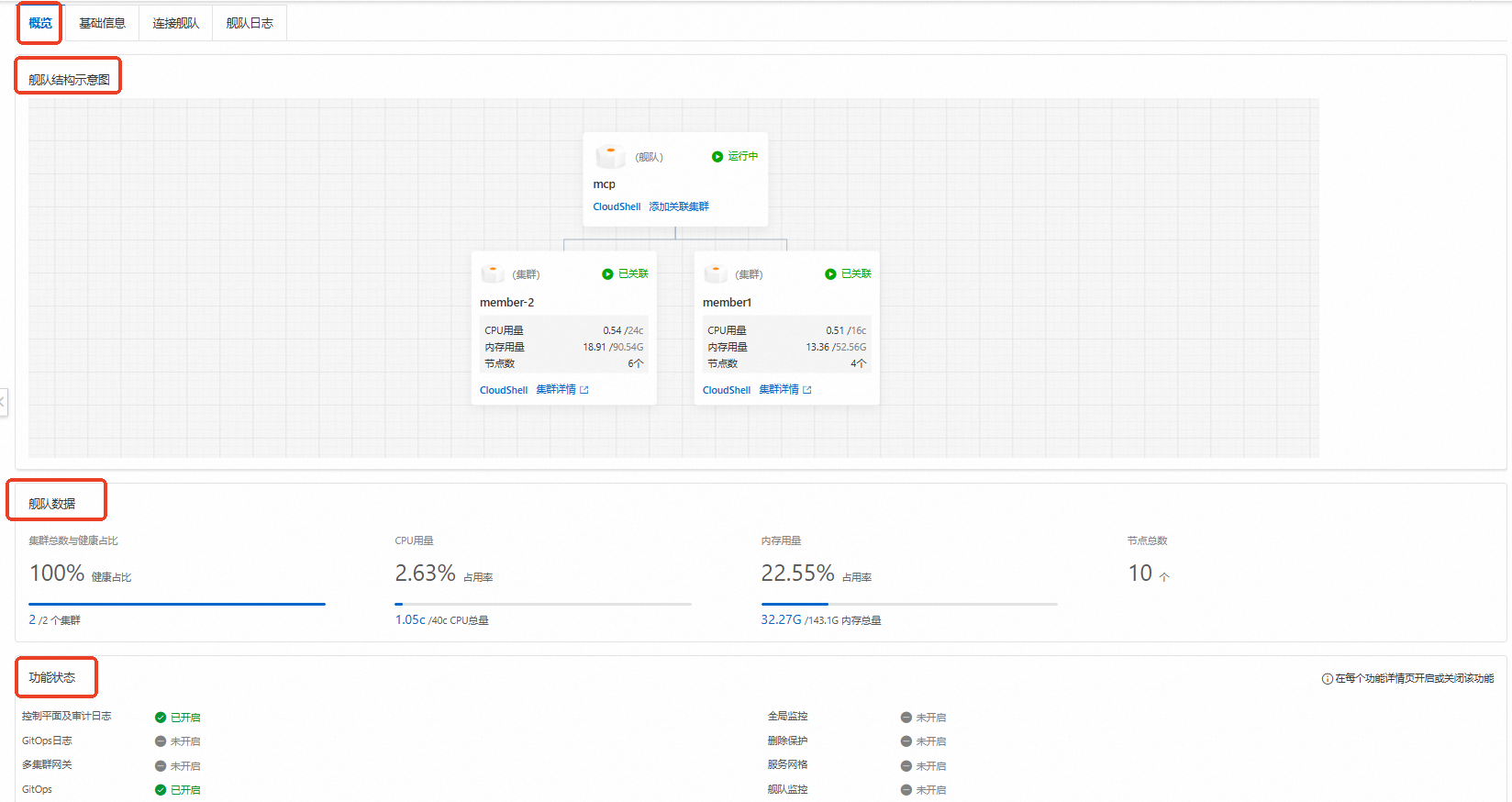Click the total node count 10 个

(x=1149, y=574)
